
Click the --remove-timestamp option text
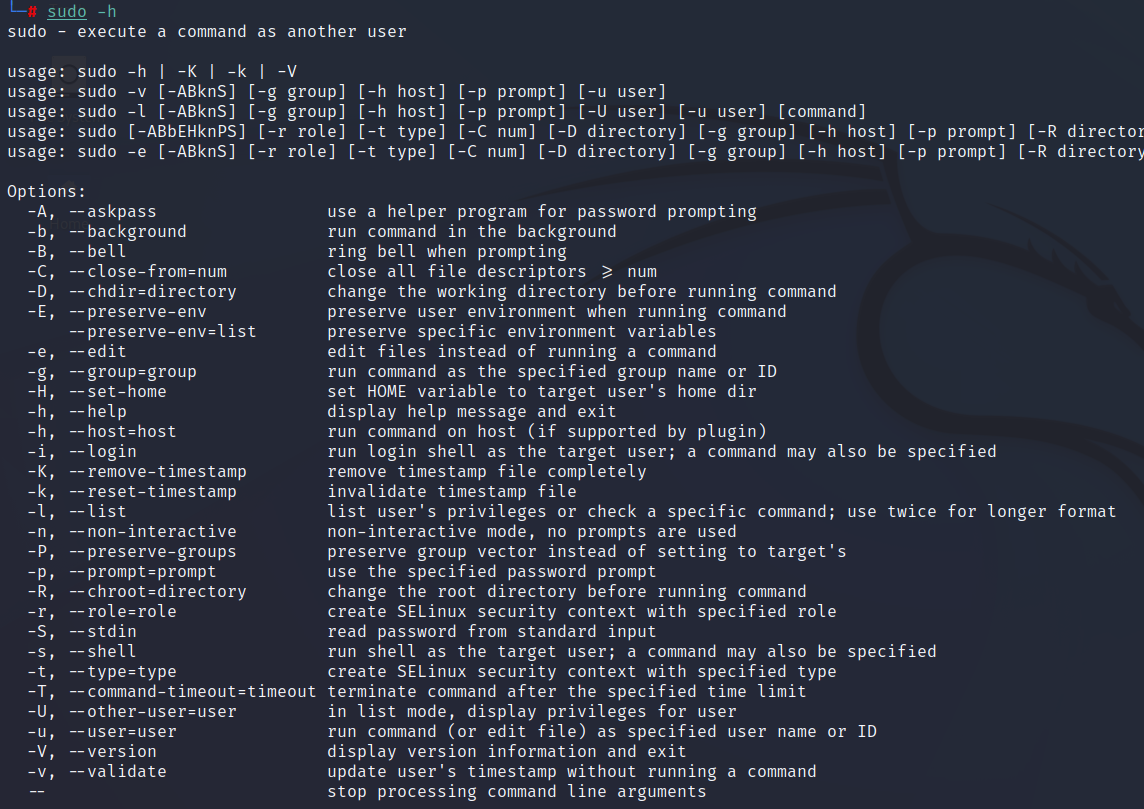coord(158,472)
